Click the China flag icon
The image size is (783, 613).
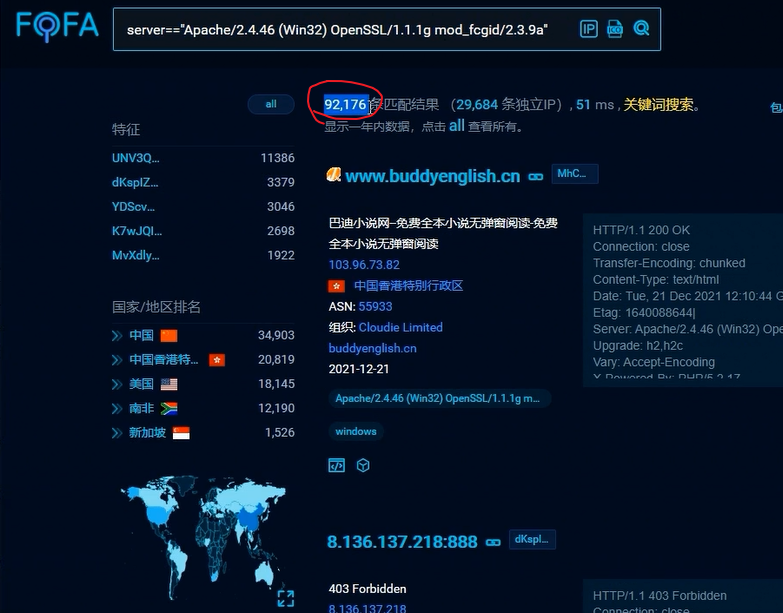pos(169,335)
